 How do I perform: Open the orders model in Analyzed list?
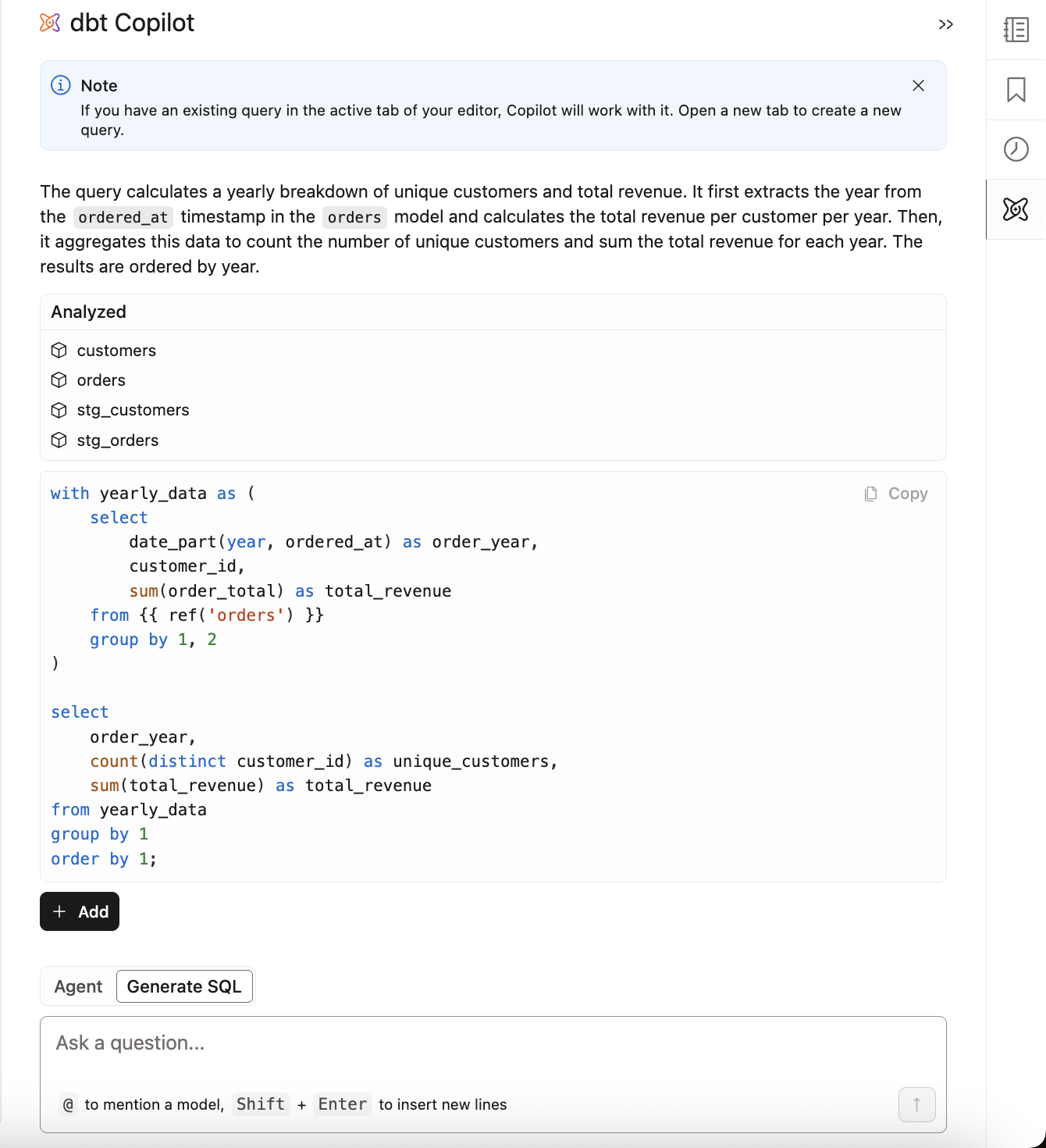[x=101, y=380]
